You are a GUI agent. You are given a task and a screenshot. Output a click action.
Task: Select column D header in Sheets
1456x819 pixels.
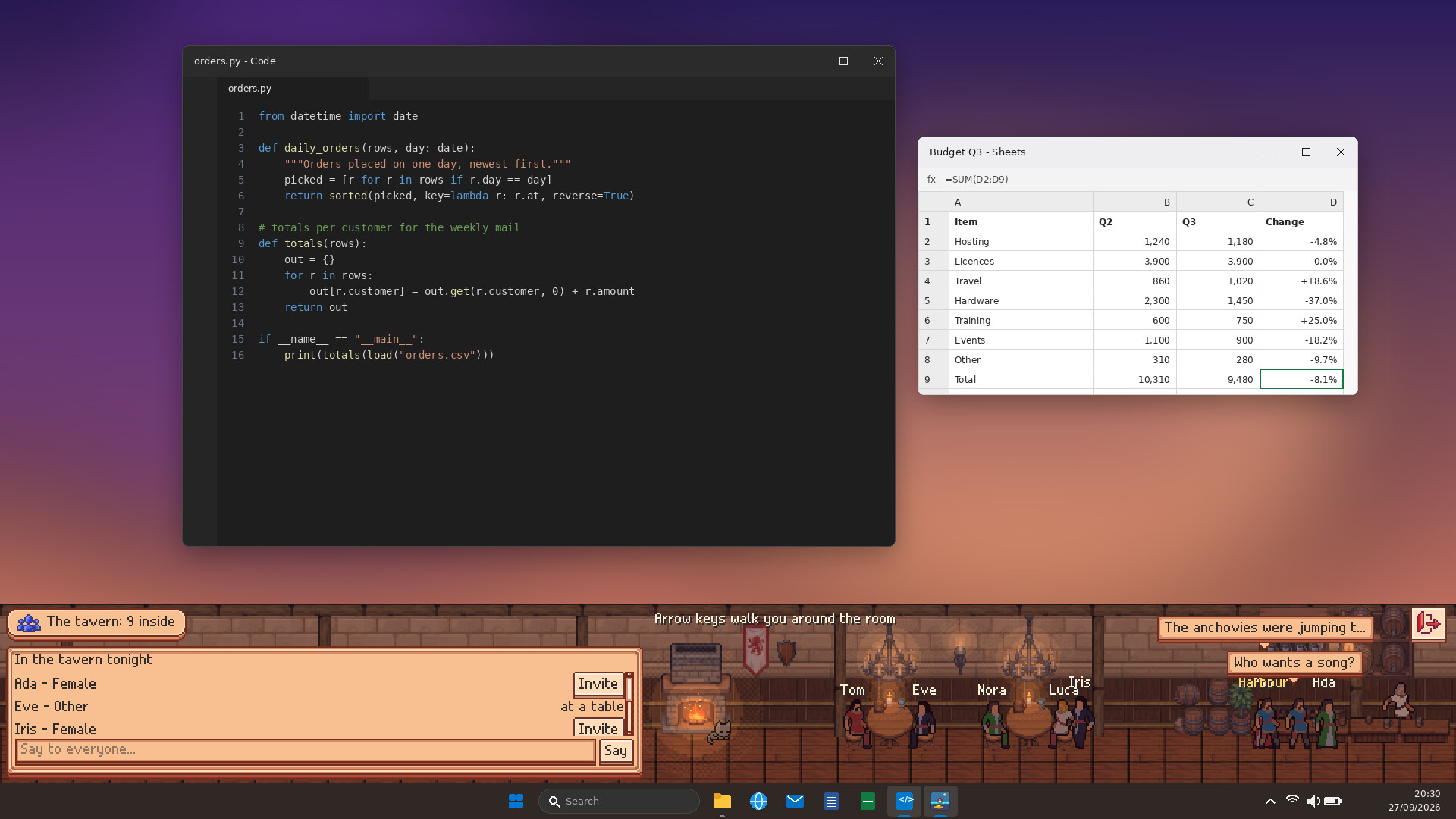click(x=1301, y=202)
